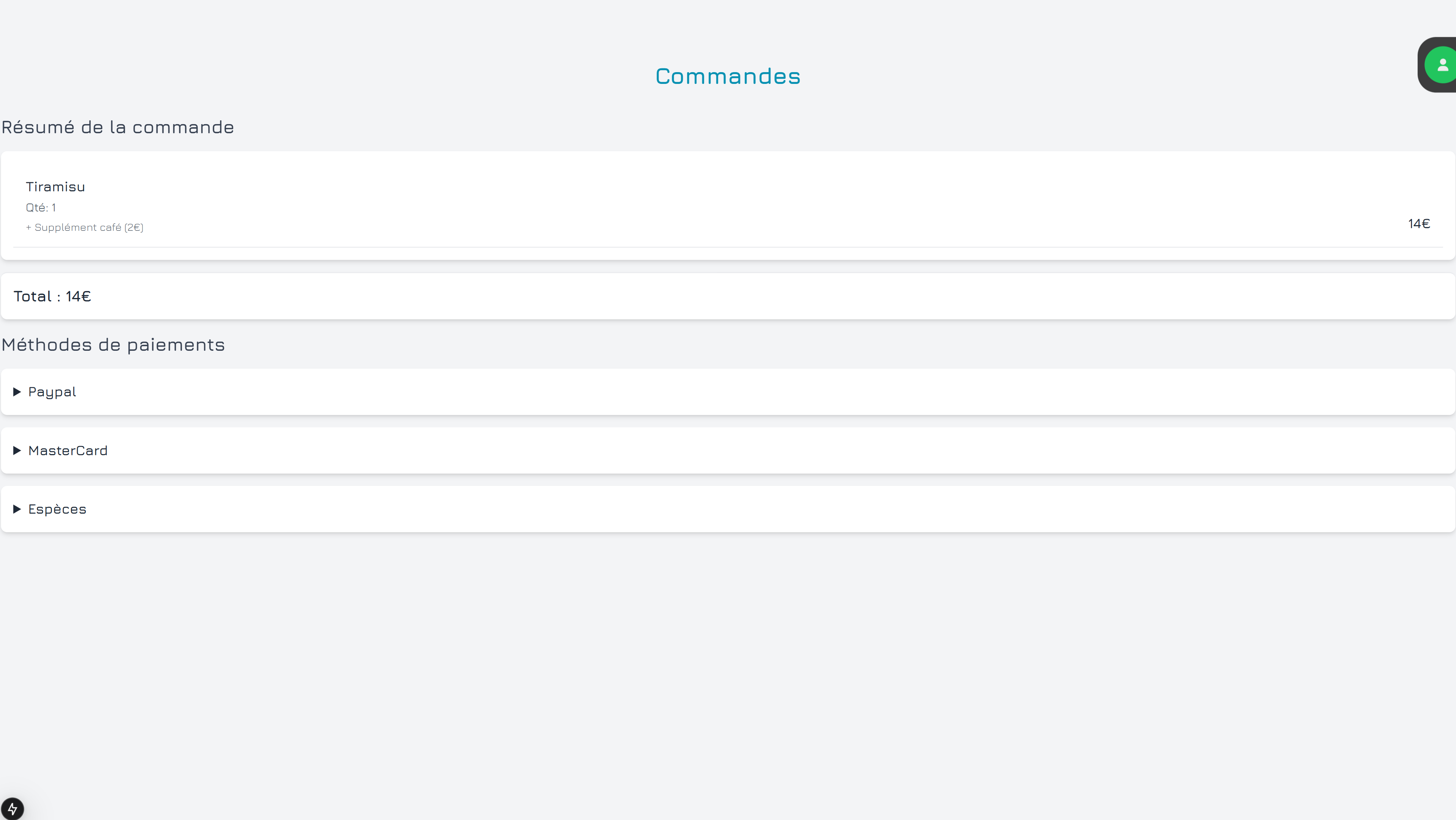This screenshot has height=820, width=1456.
Task: Click empty space in the MasterCard row
Action: point(735,450)
